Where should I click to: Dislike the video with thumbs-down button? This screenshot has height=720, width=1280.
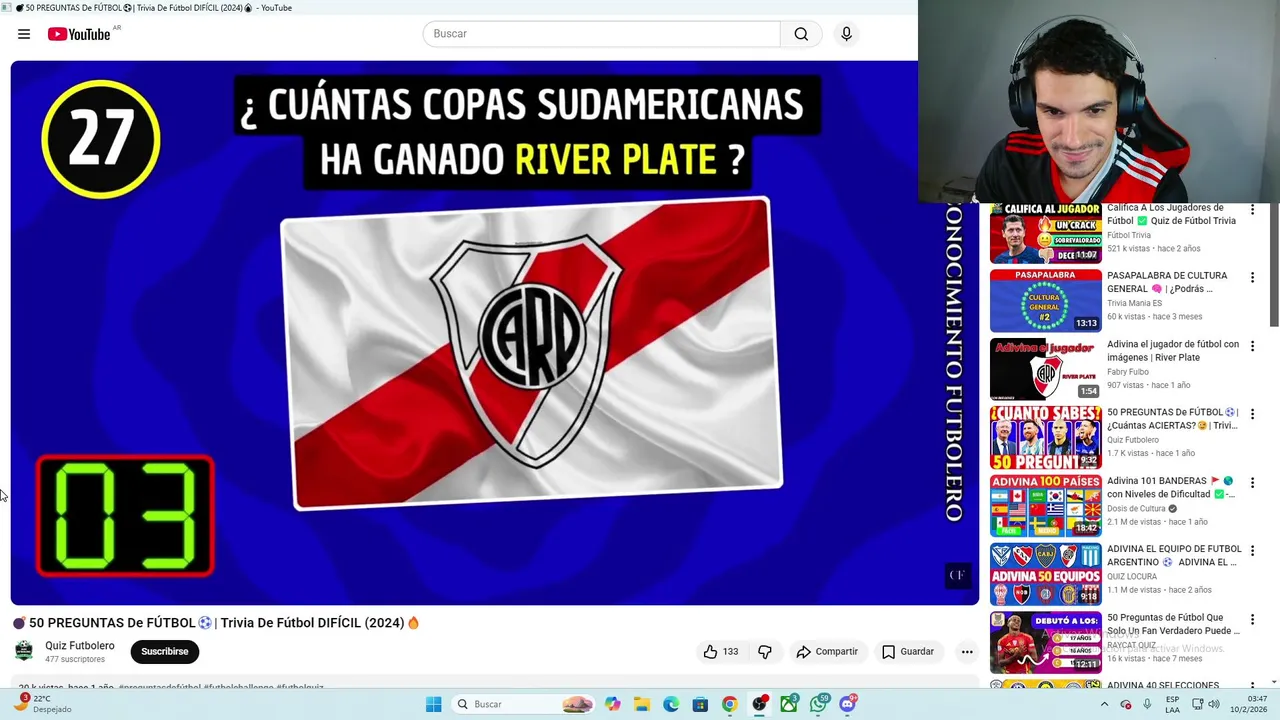click(765, 652)
